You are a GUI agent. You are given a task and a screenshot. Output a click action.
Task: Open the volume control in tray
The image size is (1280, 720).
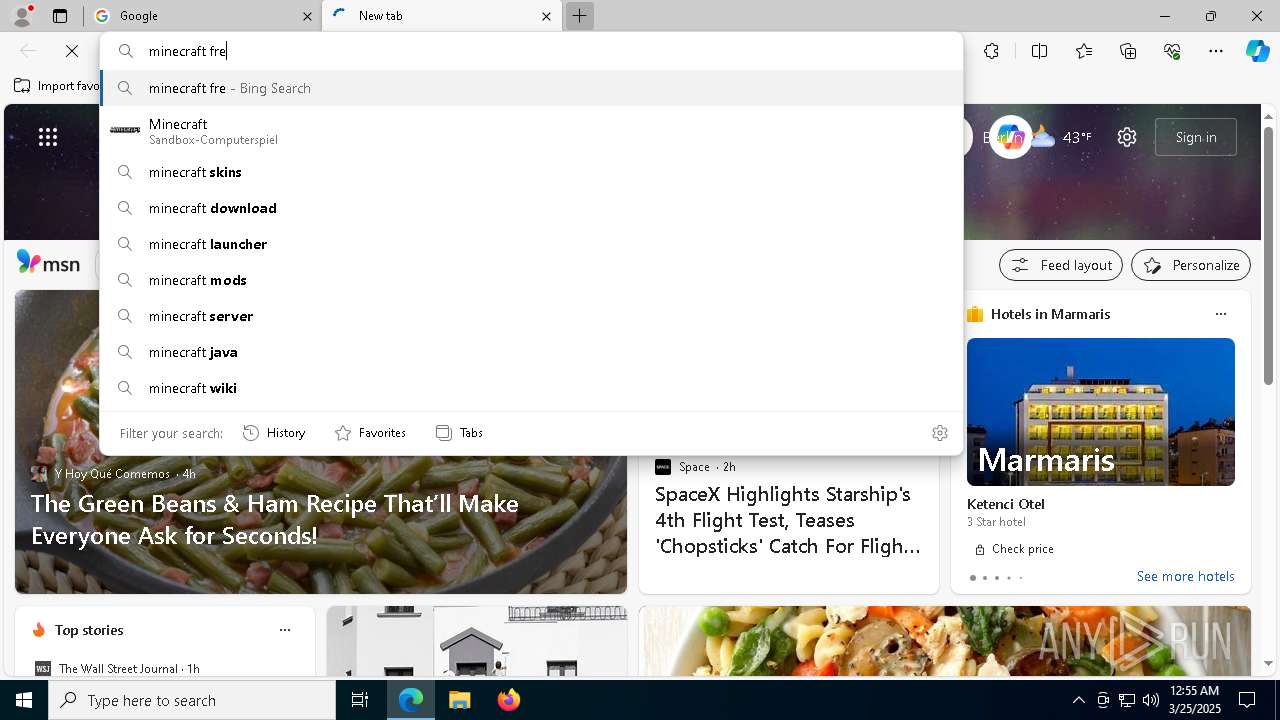click(1150, 700)
